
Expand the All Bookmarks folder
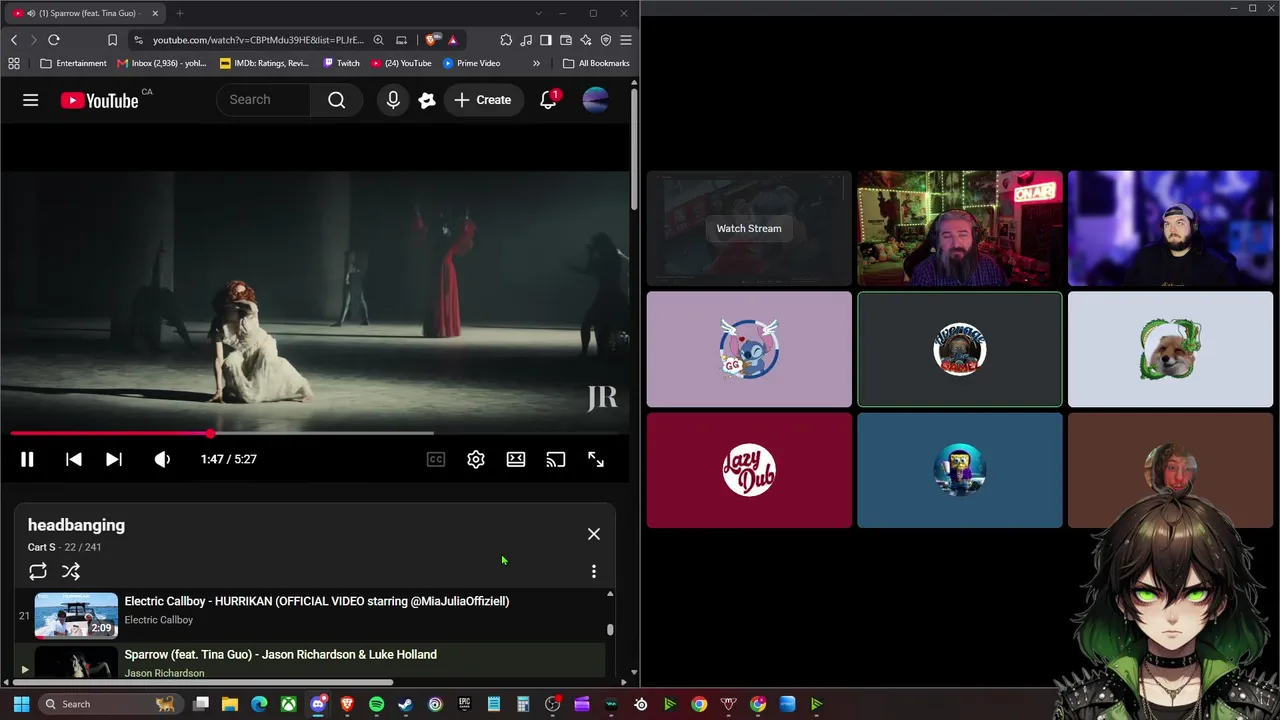(596, 63)
